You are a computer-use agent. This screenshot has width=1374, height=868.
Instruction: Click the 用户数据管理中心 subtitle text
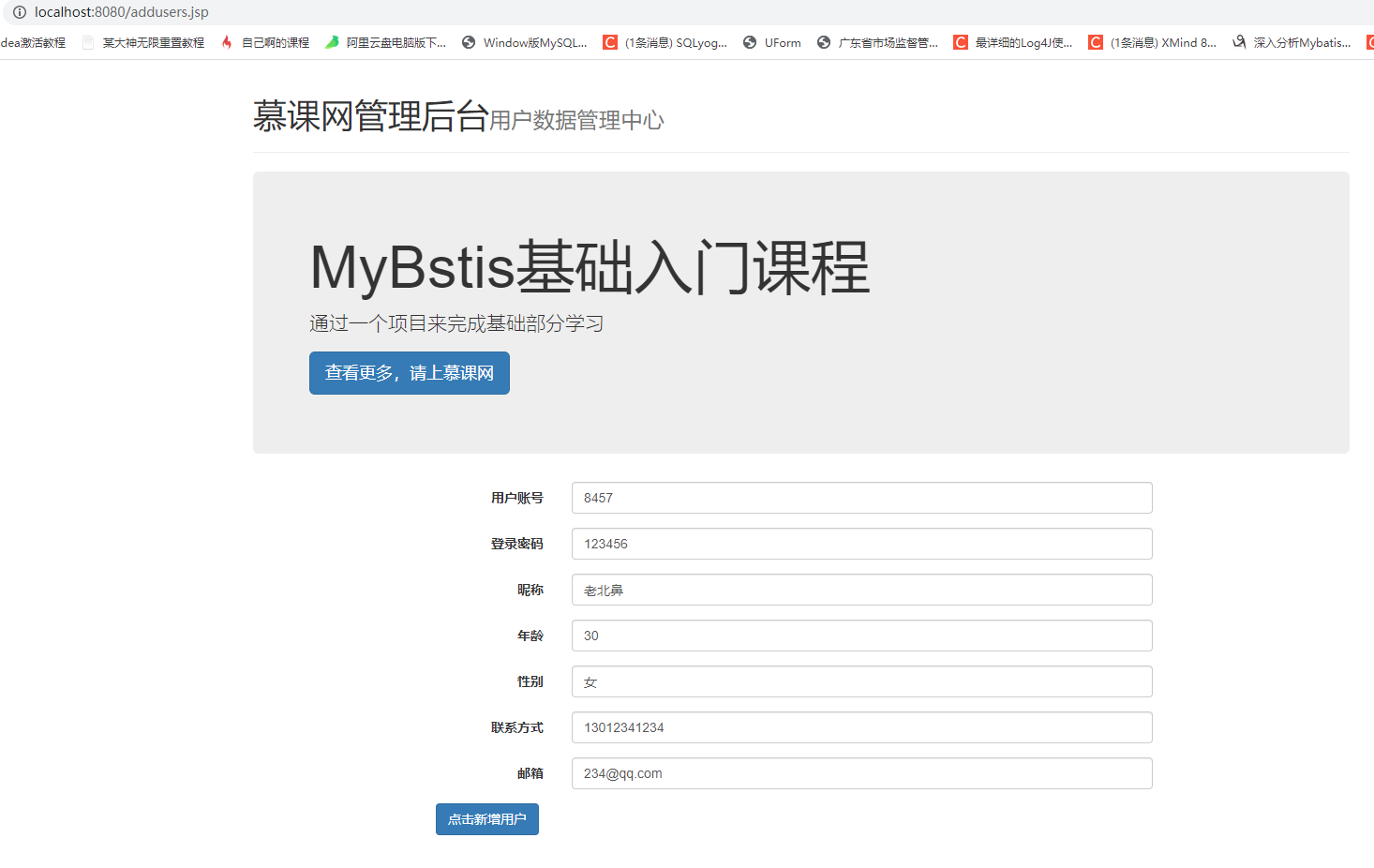click(x=576, y=120)
